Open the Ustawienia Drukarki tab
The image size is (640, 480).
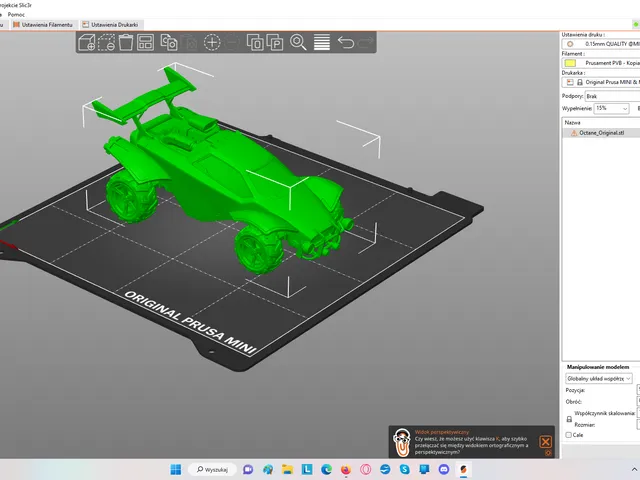[x=110, y=25]
